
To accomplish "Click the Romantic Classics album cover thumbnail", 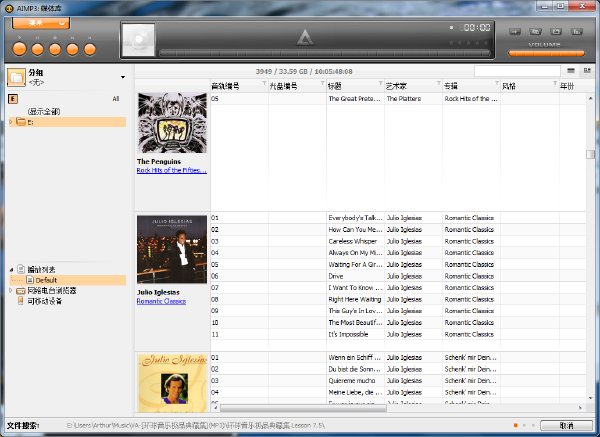I will 172,249.
